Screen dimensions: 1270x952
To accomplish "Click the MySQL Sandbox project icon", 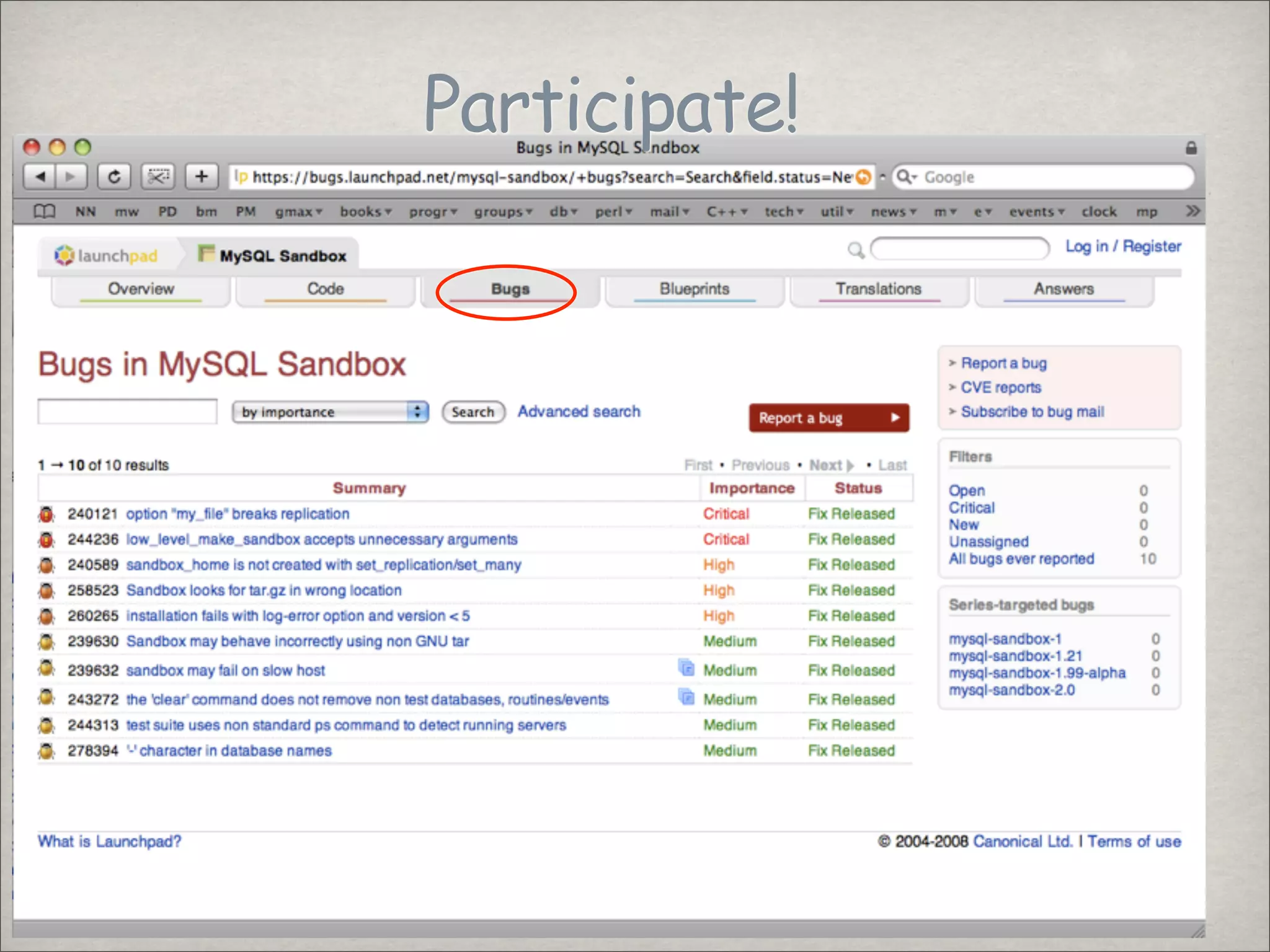I will [206, 253].
